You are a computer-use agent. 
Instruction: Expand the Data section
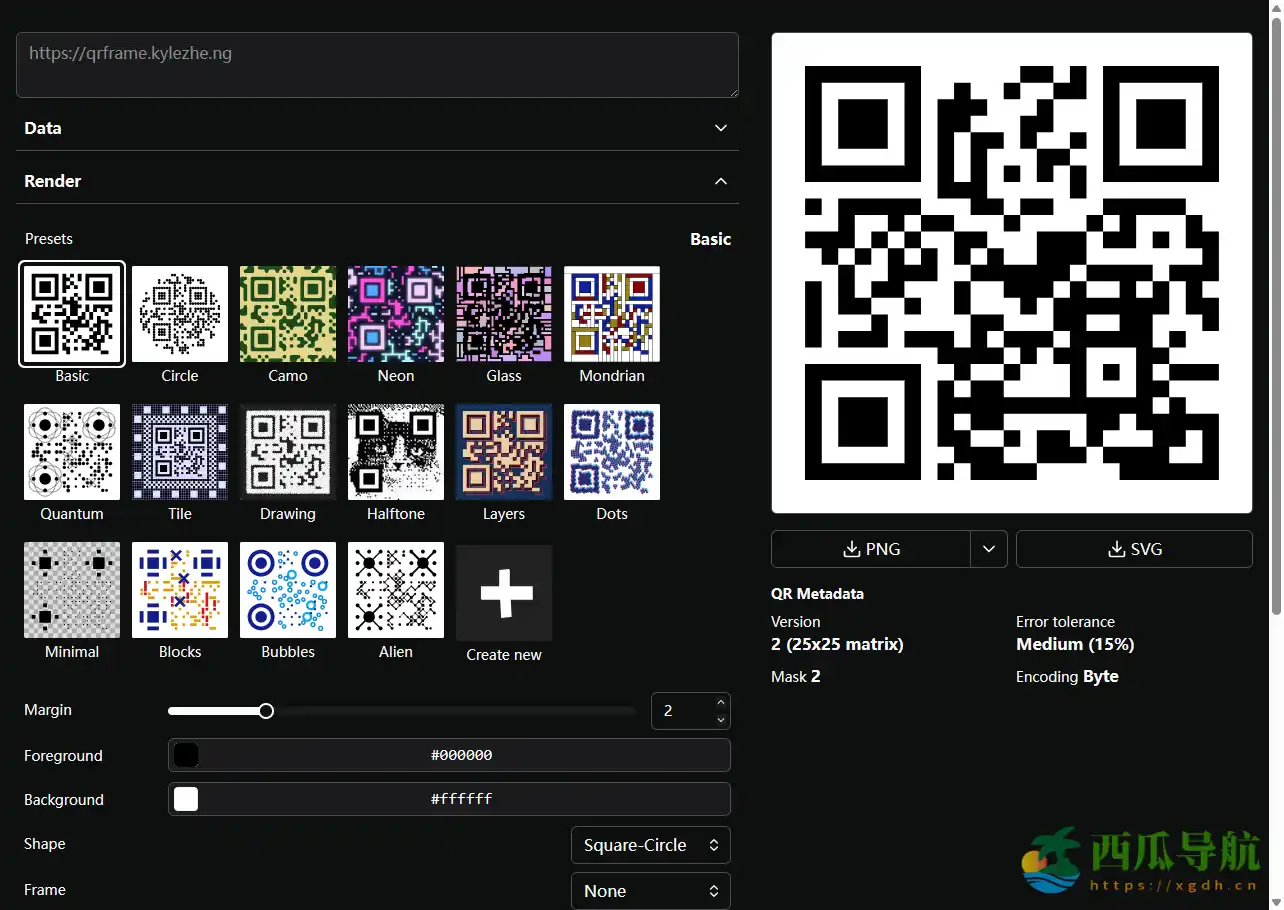720,128
